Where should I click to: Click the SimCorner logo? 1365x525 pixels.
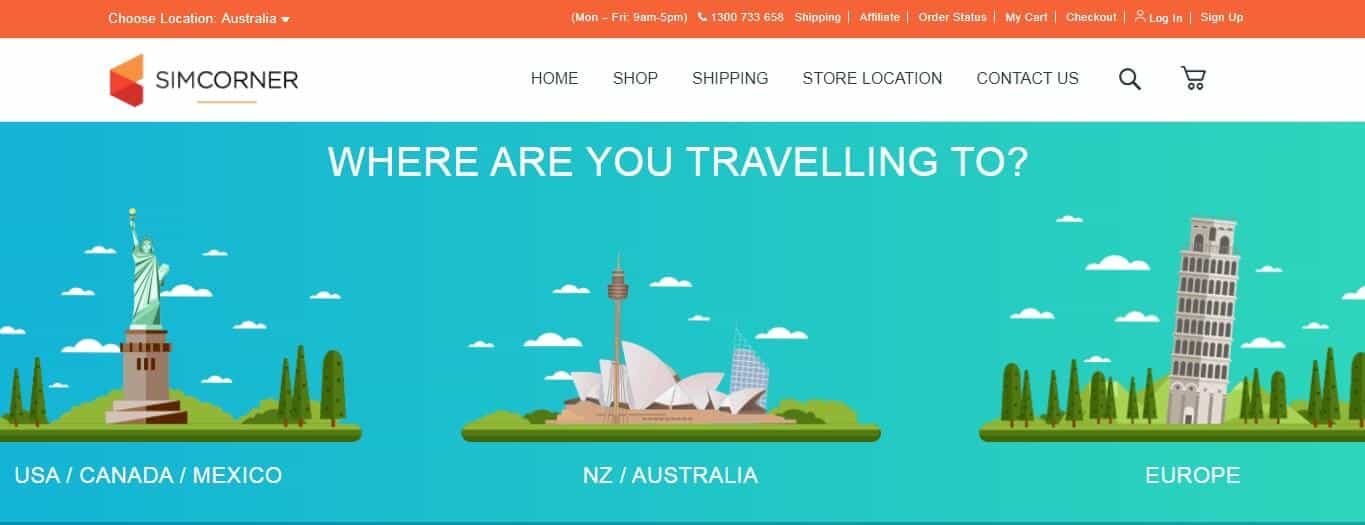(203, 79)
